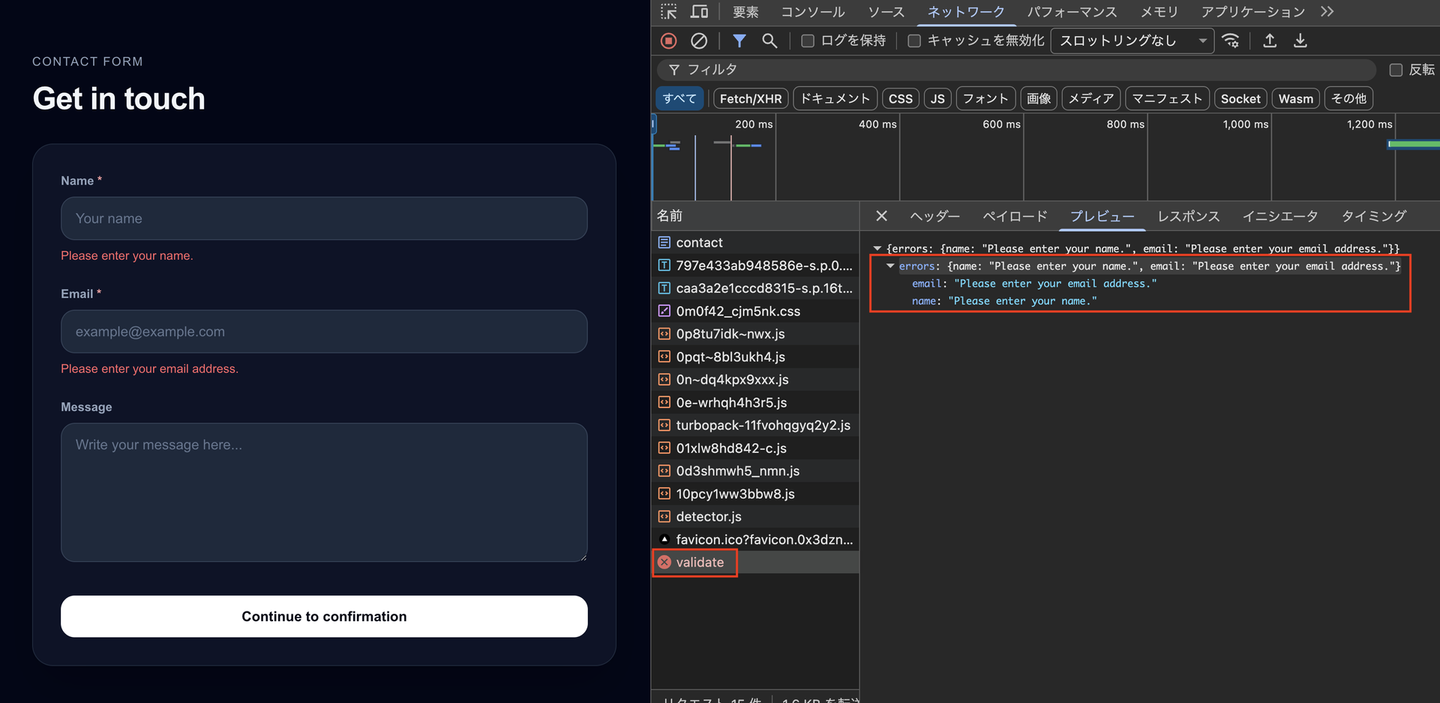Enable the ログを保持 checkbox
Viewport: 1440px width, 703px height.
[808, 41]
